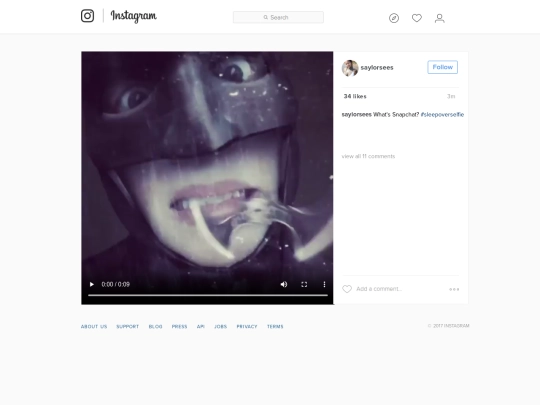Open the saylorsees profile picture
This screenshot has width=540, height=405.
coord(350,68)
